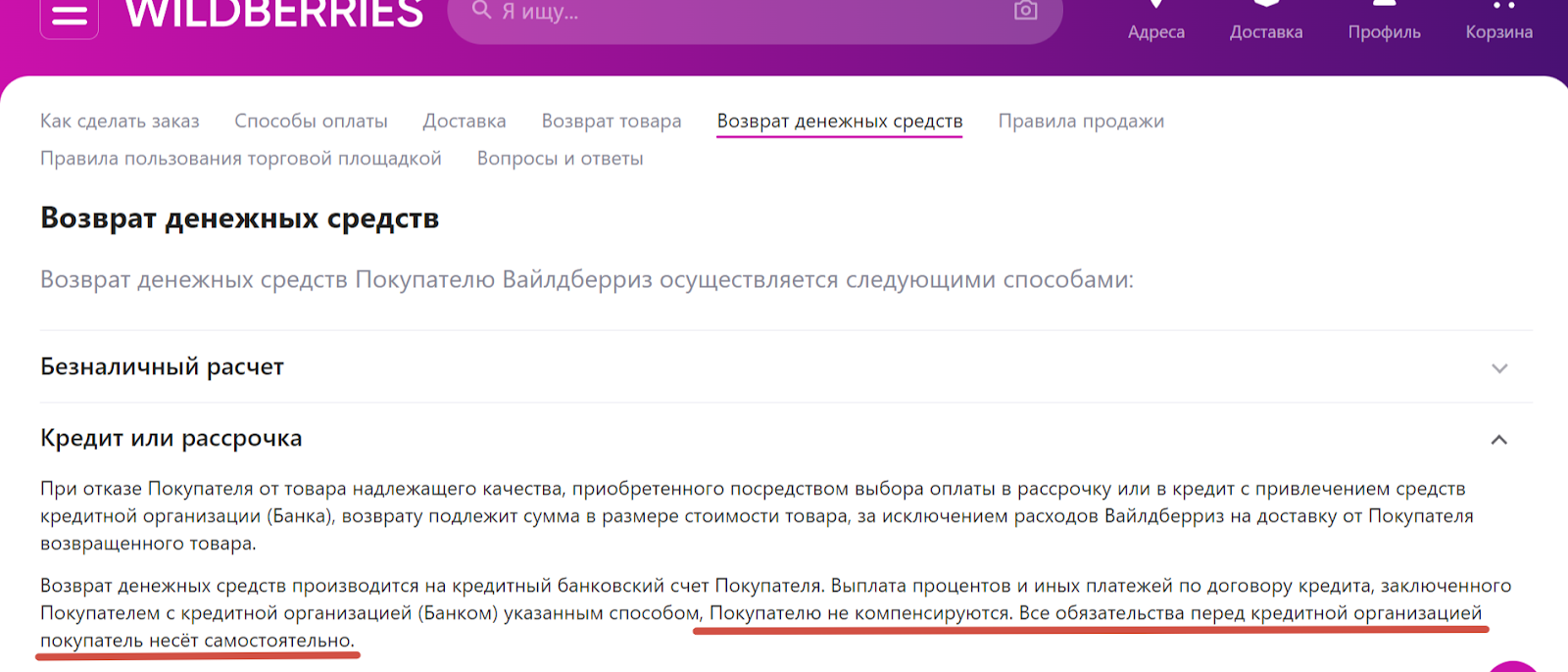The height and width of the screenshot is (672, 1568).
Task: Click up chevron beside "Кредит или рассрочка"
Action: (1499, 441)
